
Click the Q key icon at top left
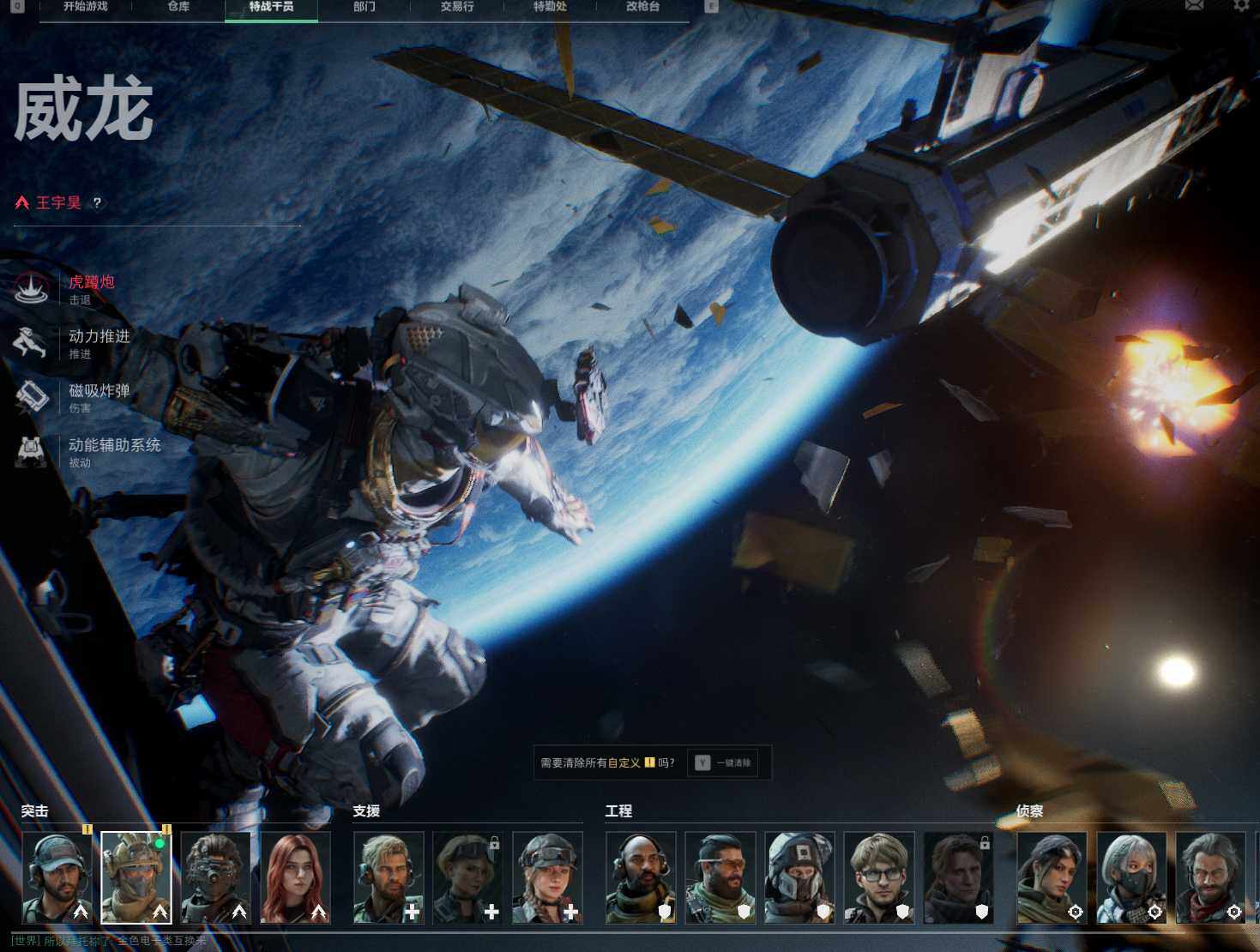[x=18, y=6]
